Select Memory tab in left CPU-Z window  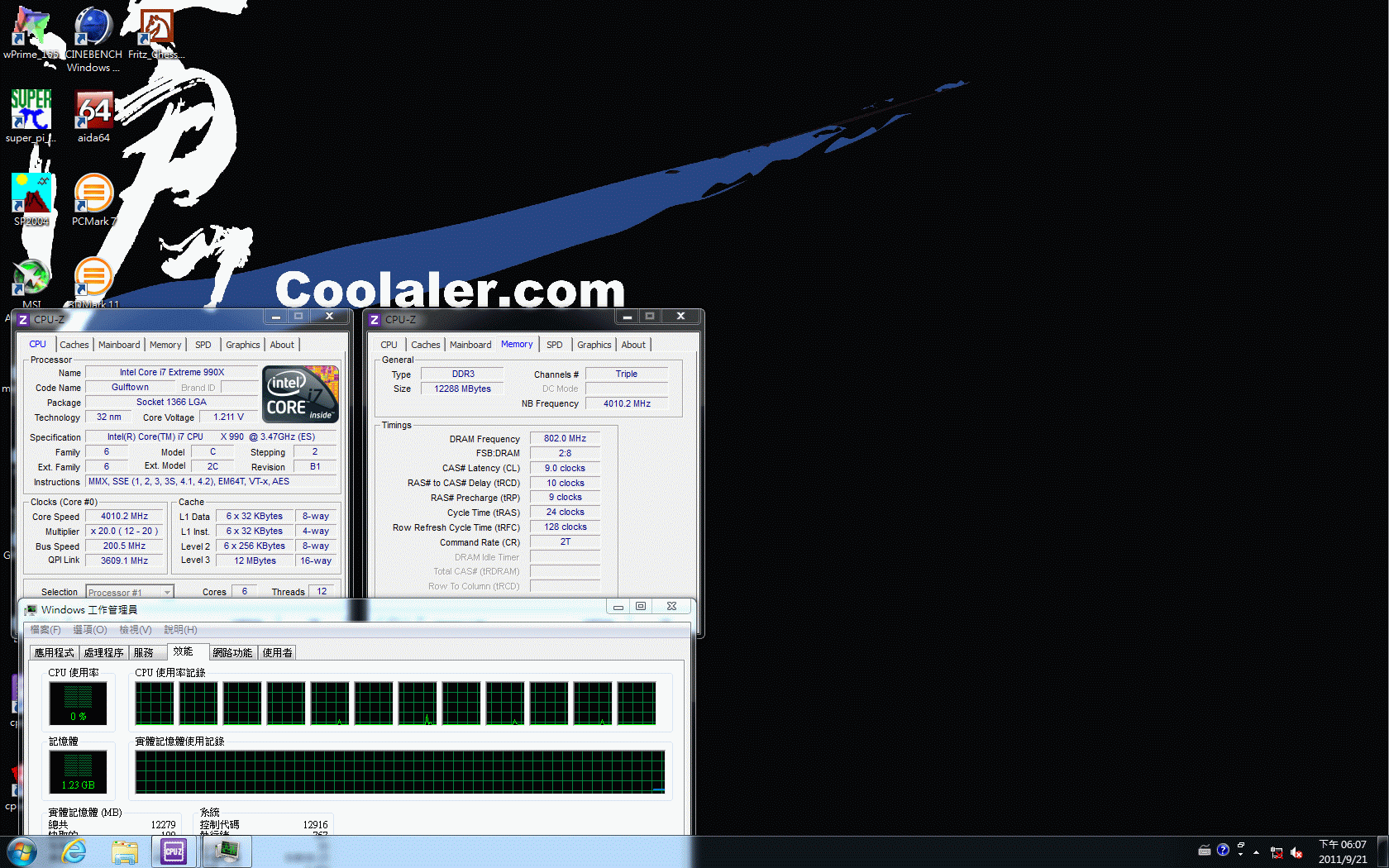point(165,345)
